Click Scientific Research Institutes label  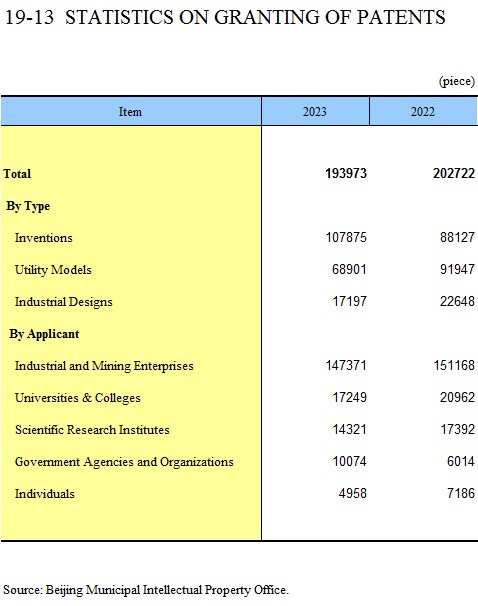click(92, 430)
